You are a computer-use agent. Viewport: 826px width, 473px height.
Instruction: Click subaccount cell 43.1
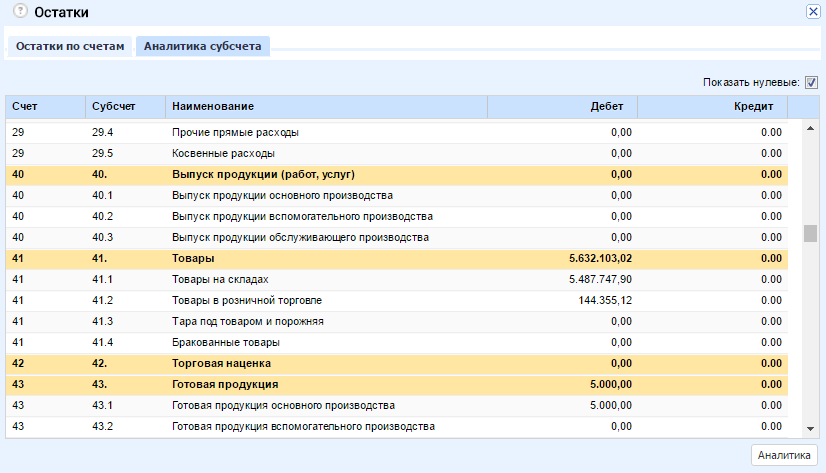click(103, 406)
